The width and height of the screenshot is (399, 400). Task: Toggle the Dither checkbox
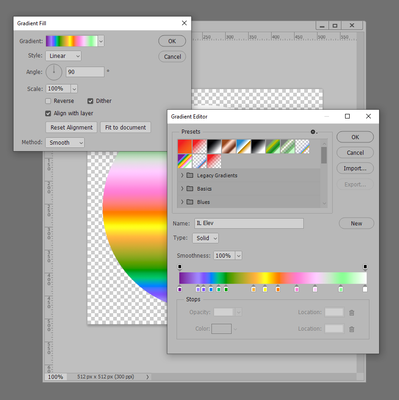(90, 101)
